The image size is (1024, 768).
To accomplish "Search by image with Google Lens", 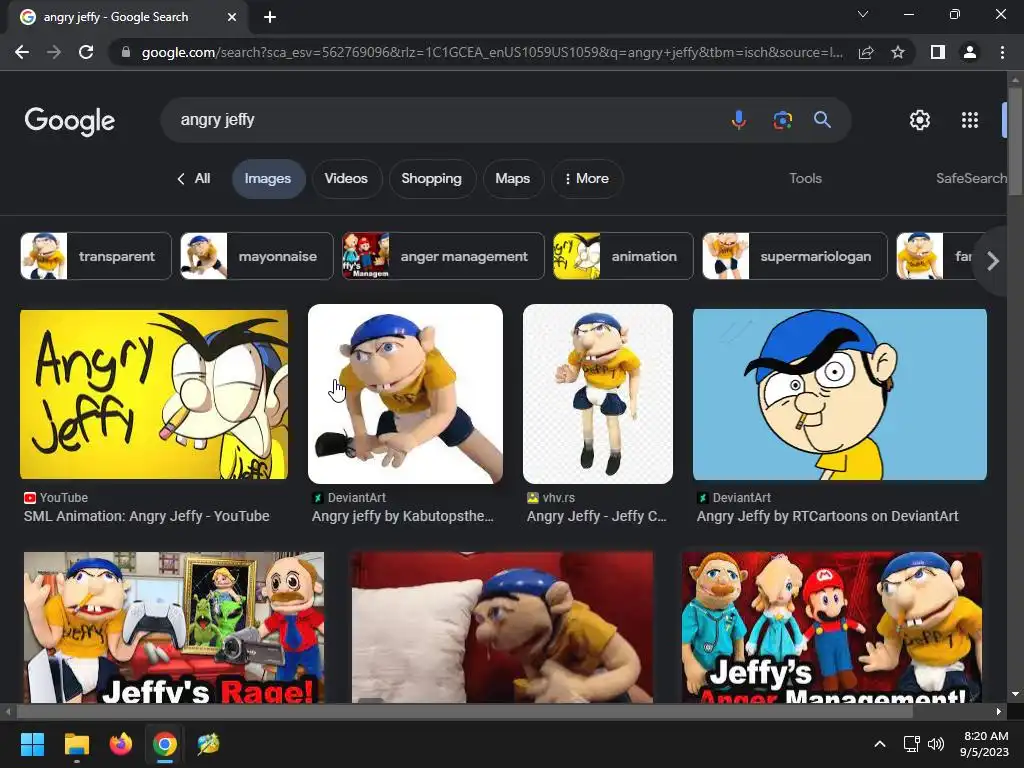I will [782, 120].
